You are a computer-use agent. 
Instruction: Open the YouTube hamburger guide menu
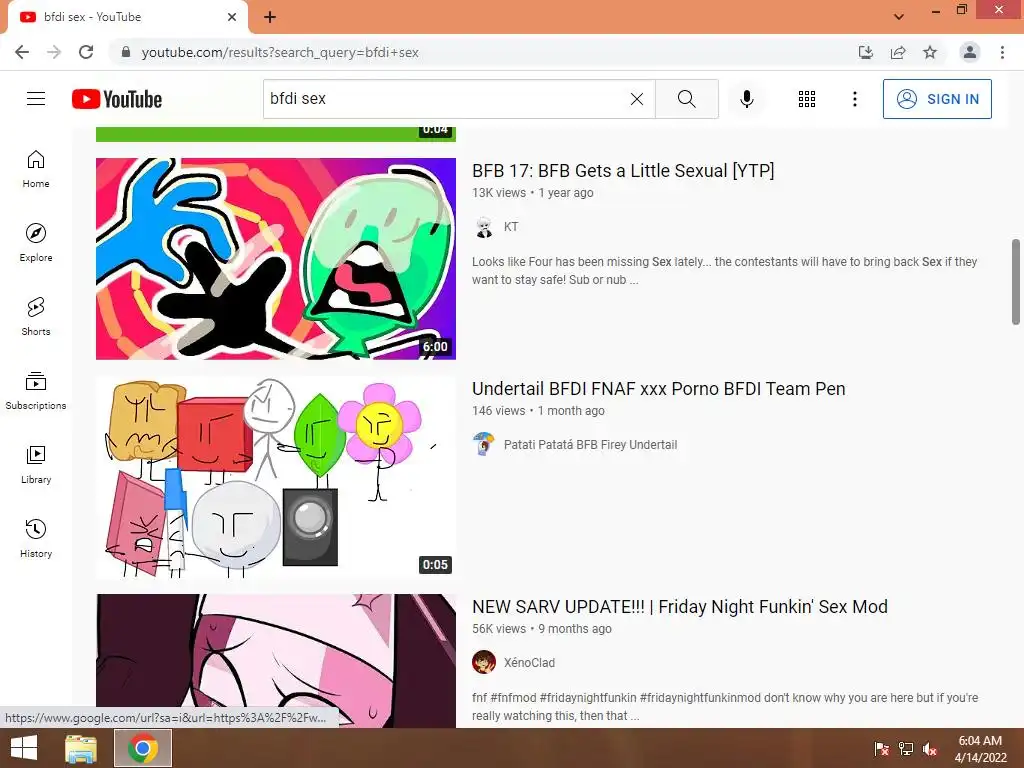pos(36,99)
